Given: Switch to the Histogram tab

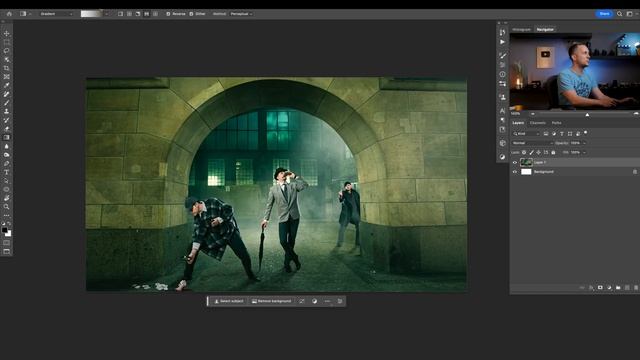Looking at the screenshot, I should (x=521, y=29).
